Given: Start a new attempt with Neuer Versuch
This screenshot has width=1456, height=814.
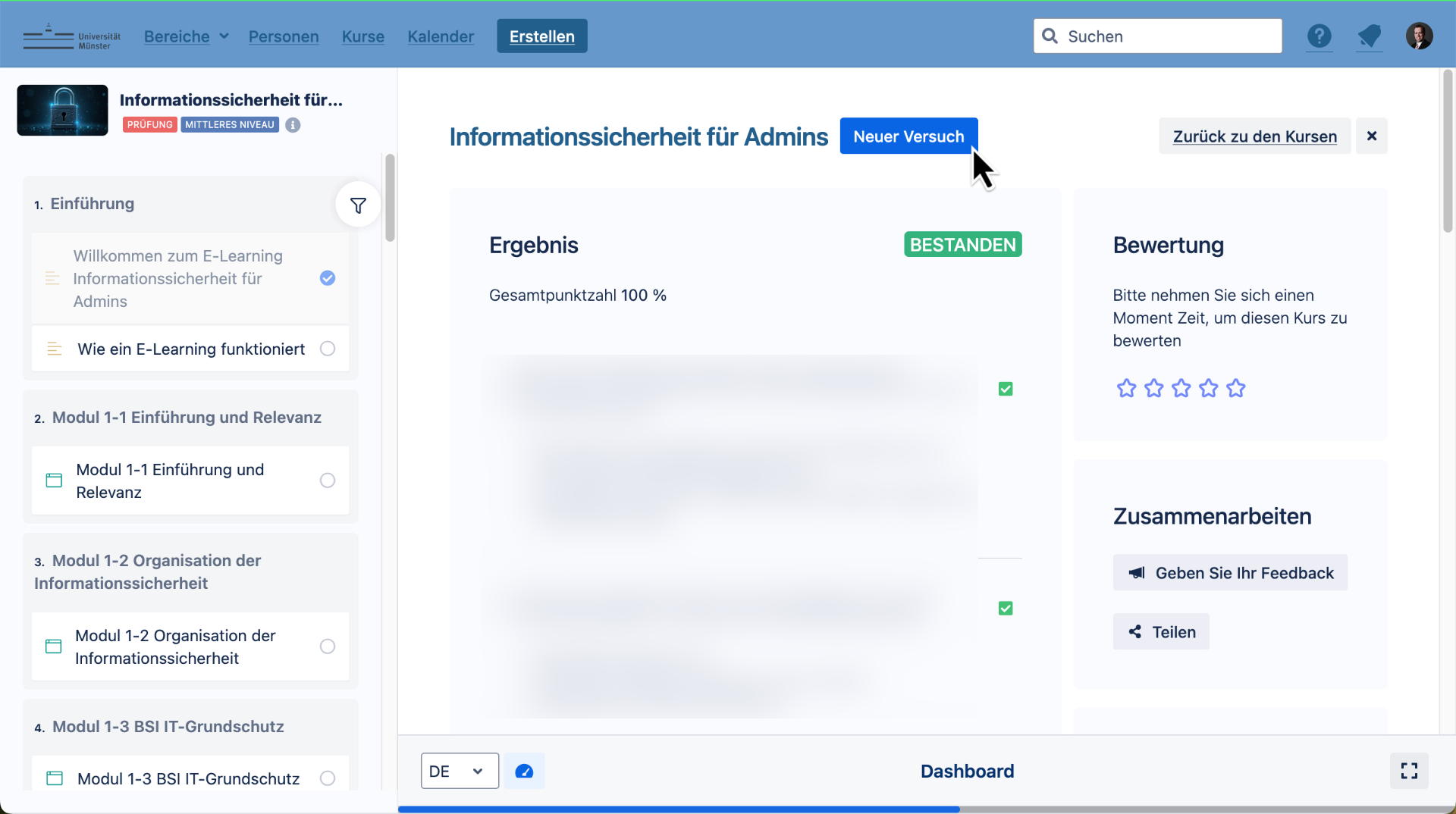Looking at the screenshot, I should 908,136.
